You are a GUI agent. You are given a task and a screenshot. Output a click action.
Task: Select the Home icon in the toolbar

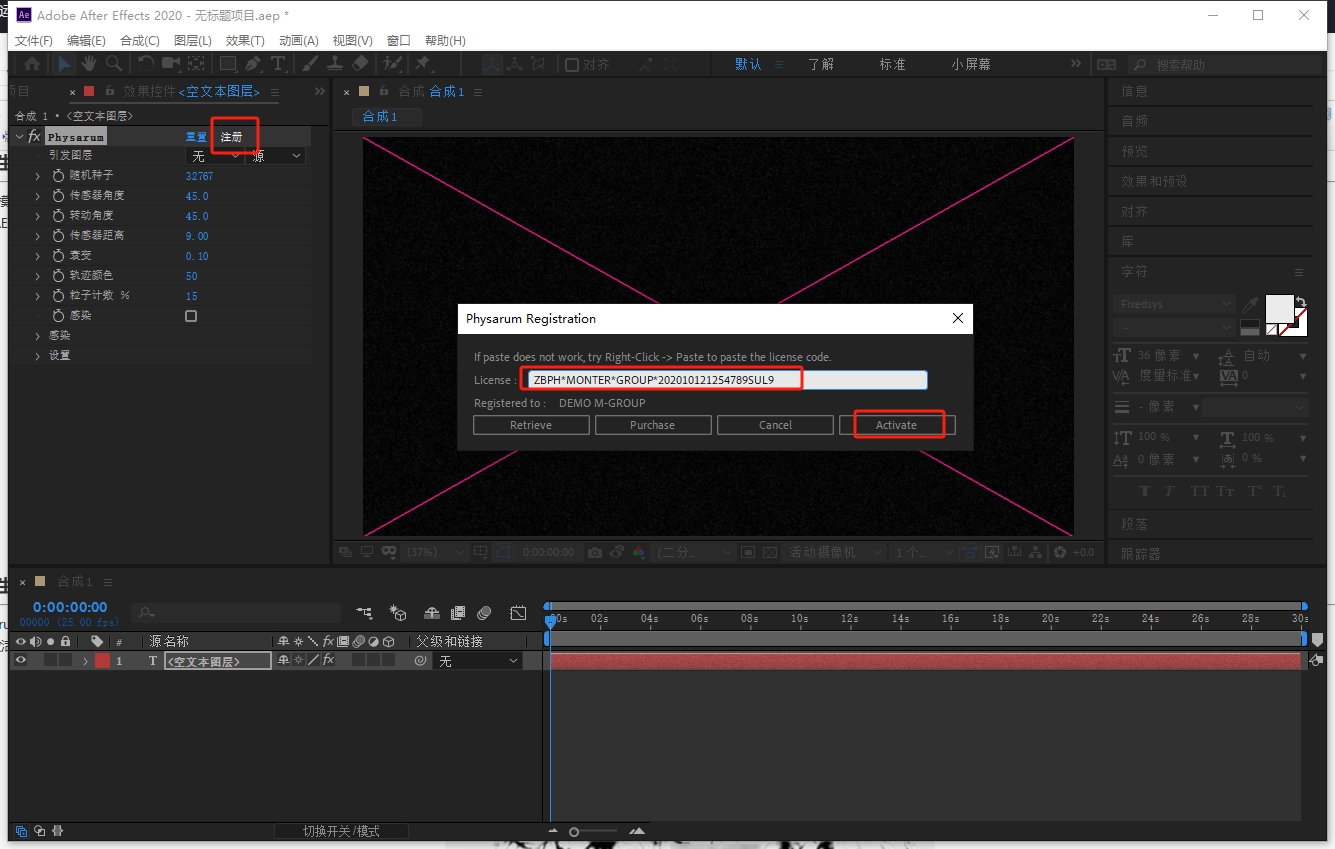point(32,63)
